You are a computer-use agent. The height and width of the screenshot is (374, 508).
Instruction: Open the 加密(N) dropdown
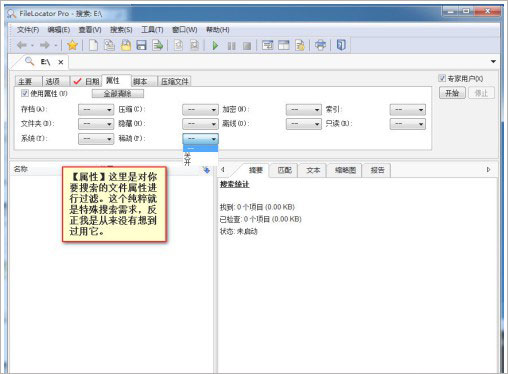[304, 110]
